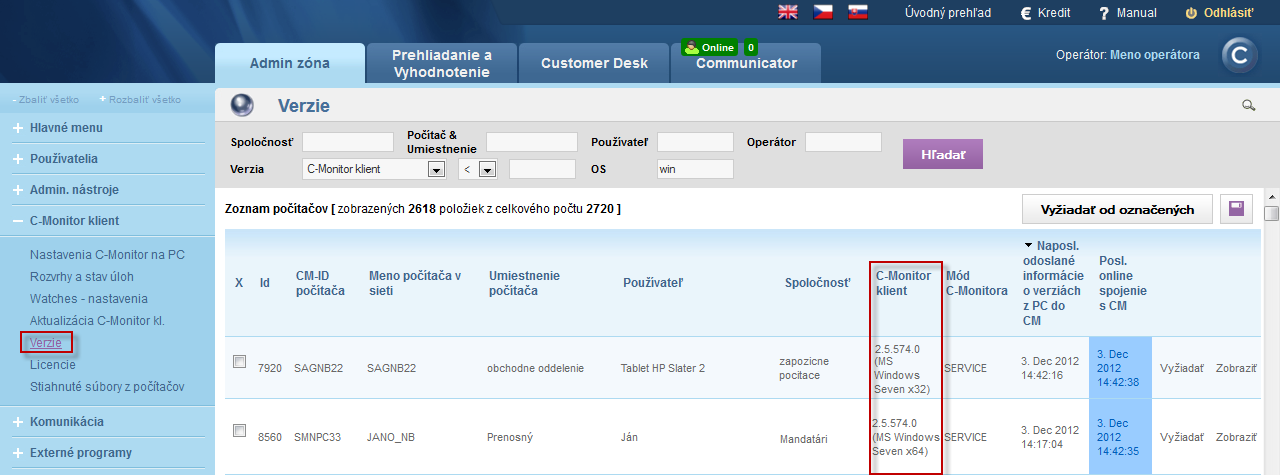Screen dimensions: 1280x475
Task: Open Kredit link
Action: [1045, 13]
